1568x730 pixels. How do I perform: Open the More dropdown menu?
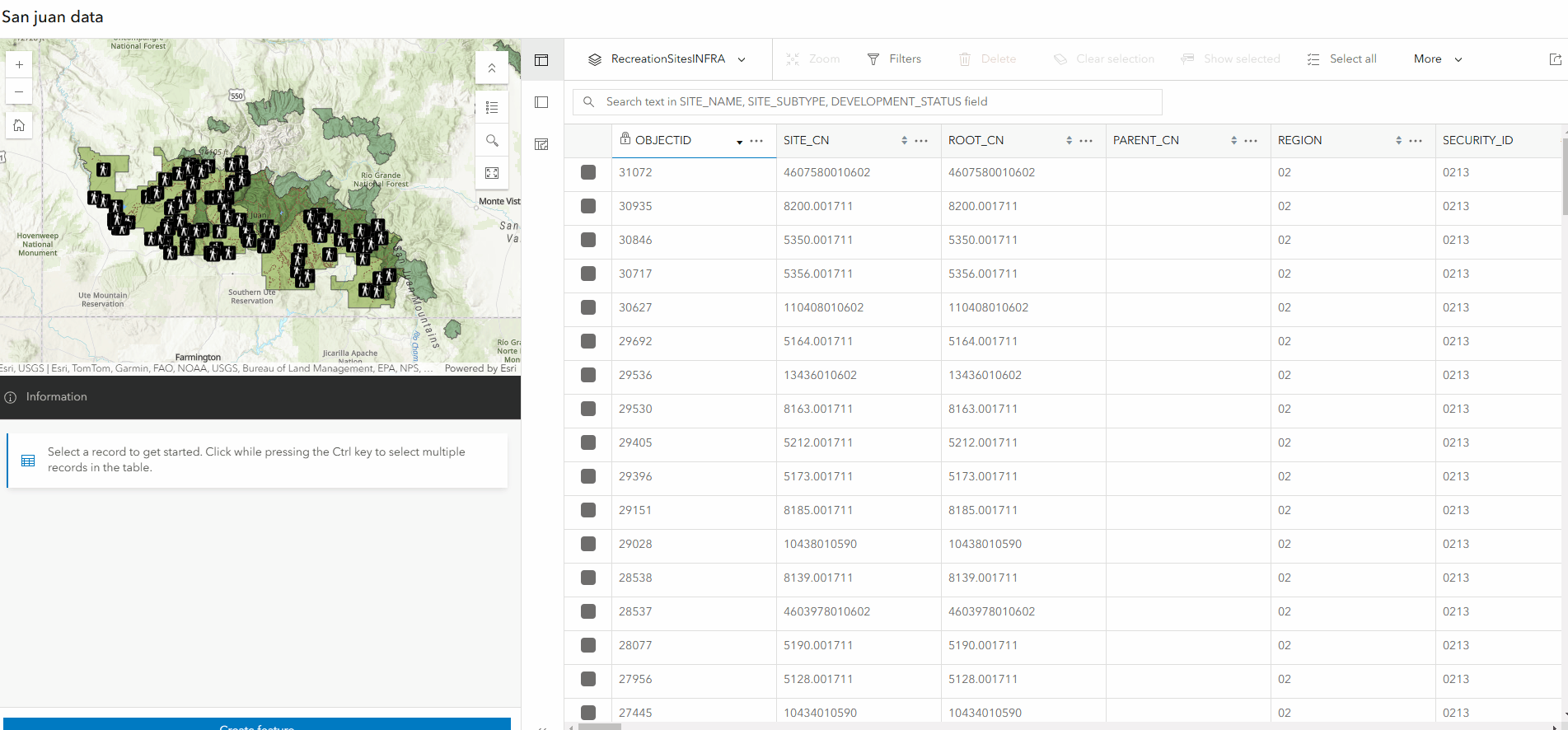1438,59
